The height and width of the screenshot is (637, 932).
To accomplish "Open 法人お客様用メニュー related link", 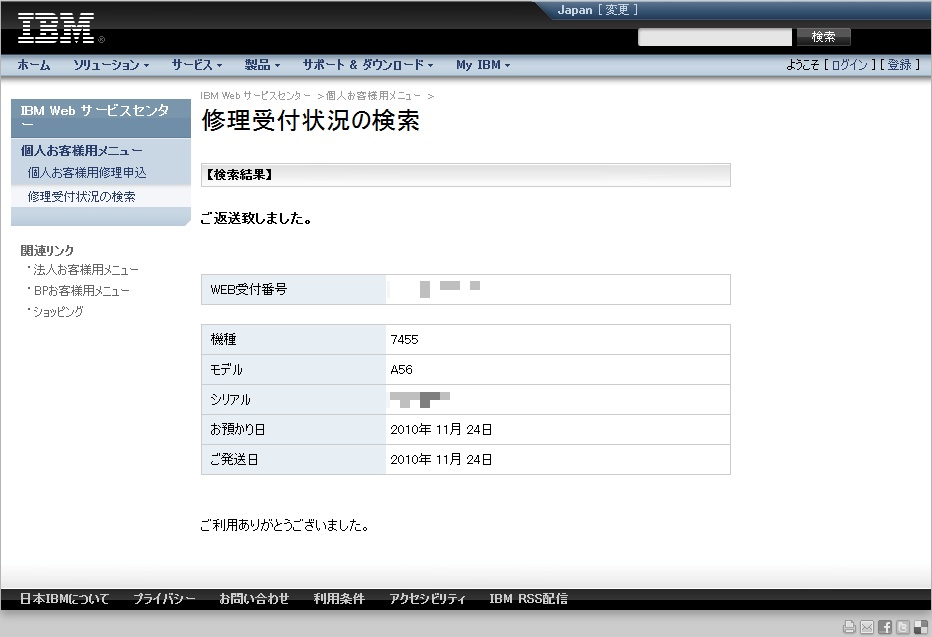I will [x=86, y=270].
